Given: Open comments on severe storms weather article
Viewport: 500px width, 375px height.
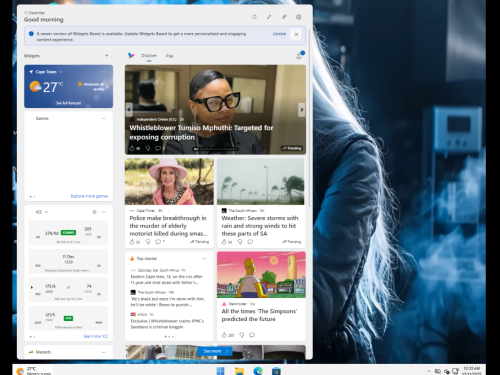Looking at the screenshot, I should [250, 242].
